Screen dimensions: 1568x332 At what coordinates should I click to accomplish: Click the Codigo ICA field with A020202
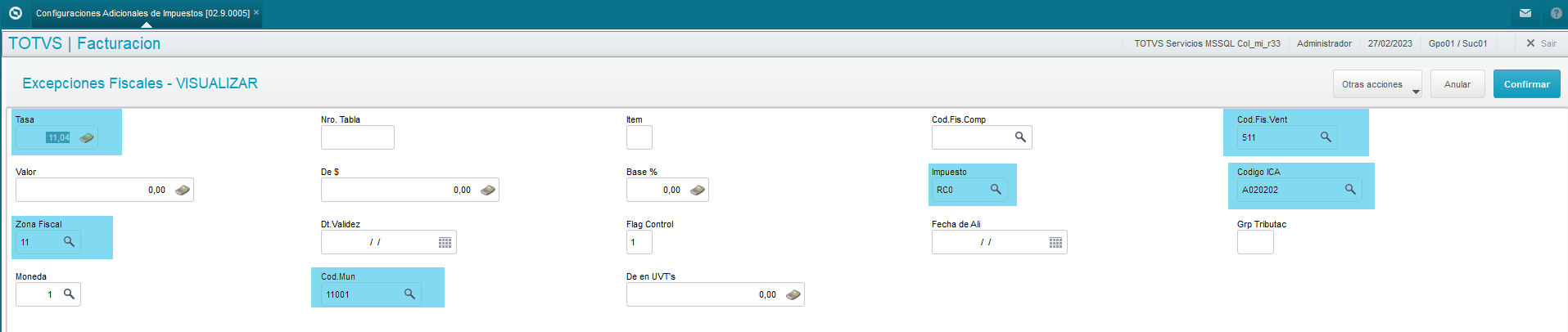(1299, 190)
